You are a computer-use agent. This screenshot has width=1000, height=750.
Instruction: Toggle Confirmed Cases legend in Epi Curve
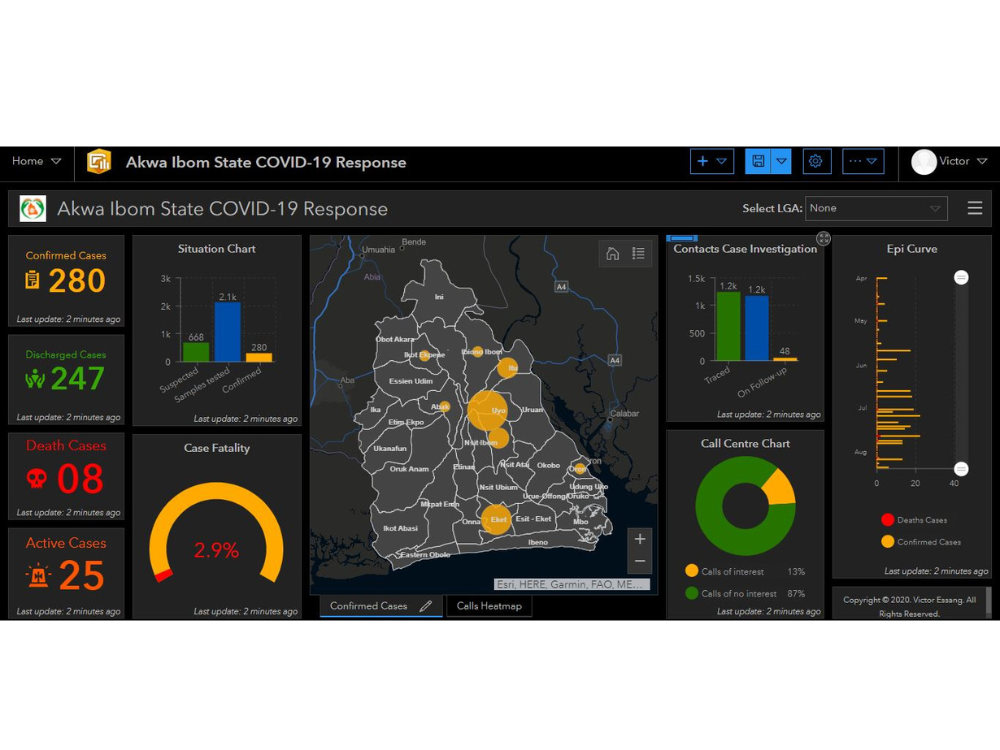(921, 542)
